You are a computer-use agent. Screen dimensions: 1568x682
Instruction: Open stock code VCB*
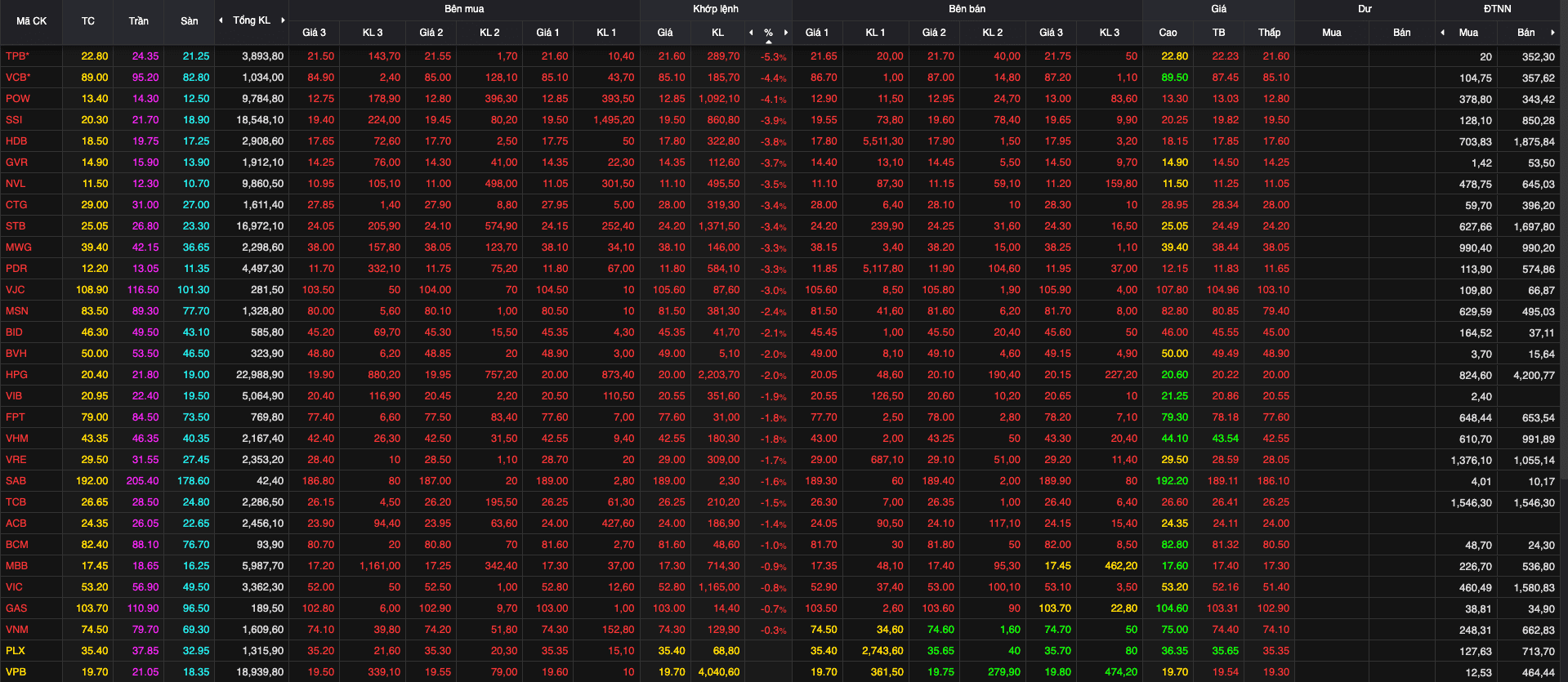(18, 78)
